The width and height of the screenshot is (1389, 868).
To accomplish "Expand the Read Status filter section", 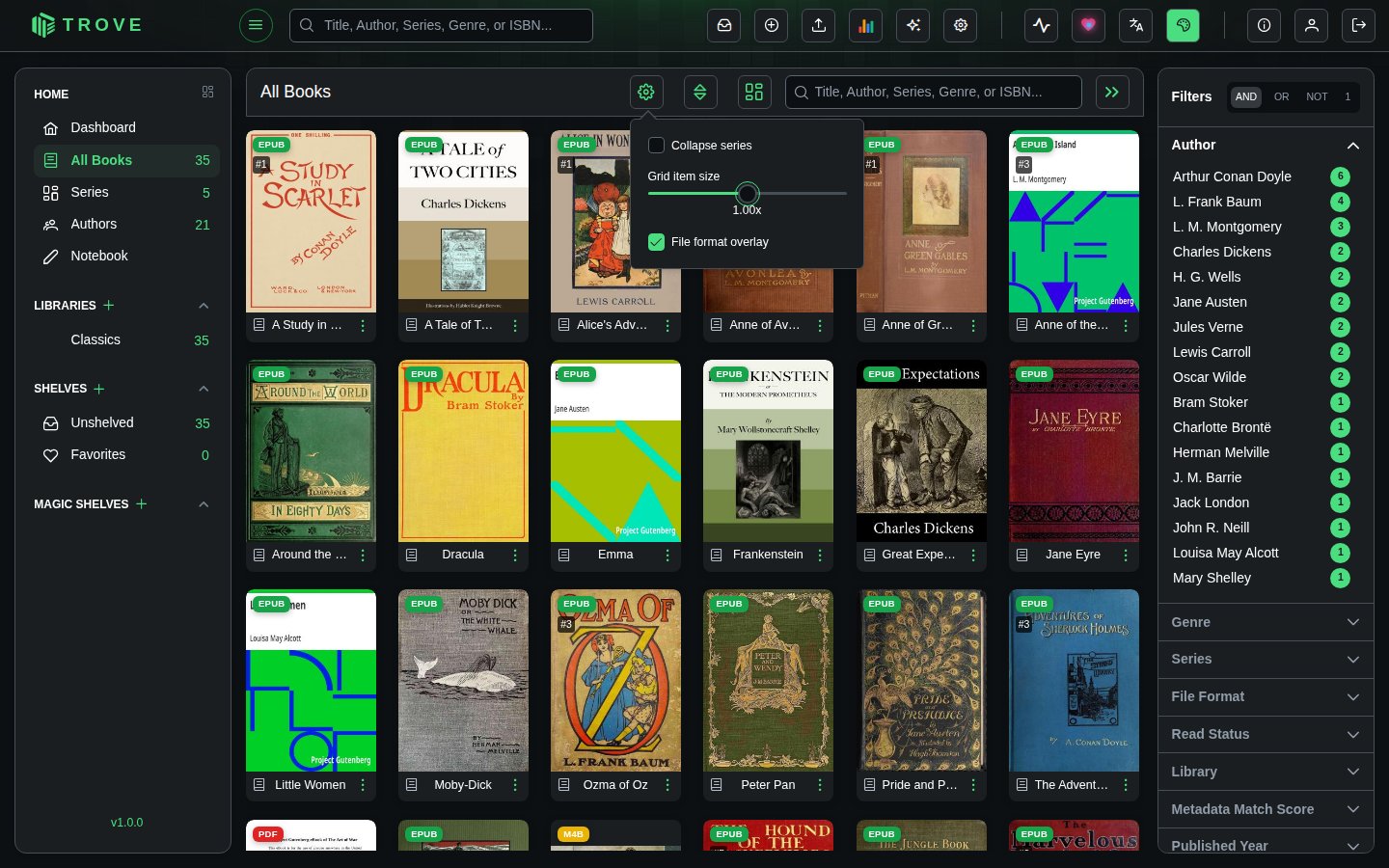I will [x=1266, y=734].
